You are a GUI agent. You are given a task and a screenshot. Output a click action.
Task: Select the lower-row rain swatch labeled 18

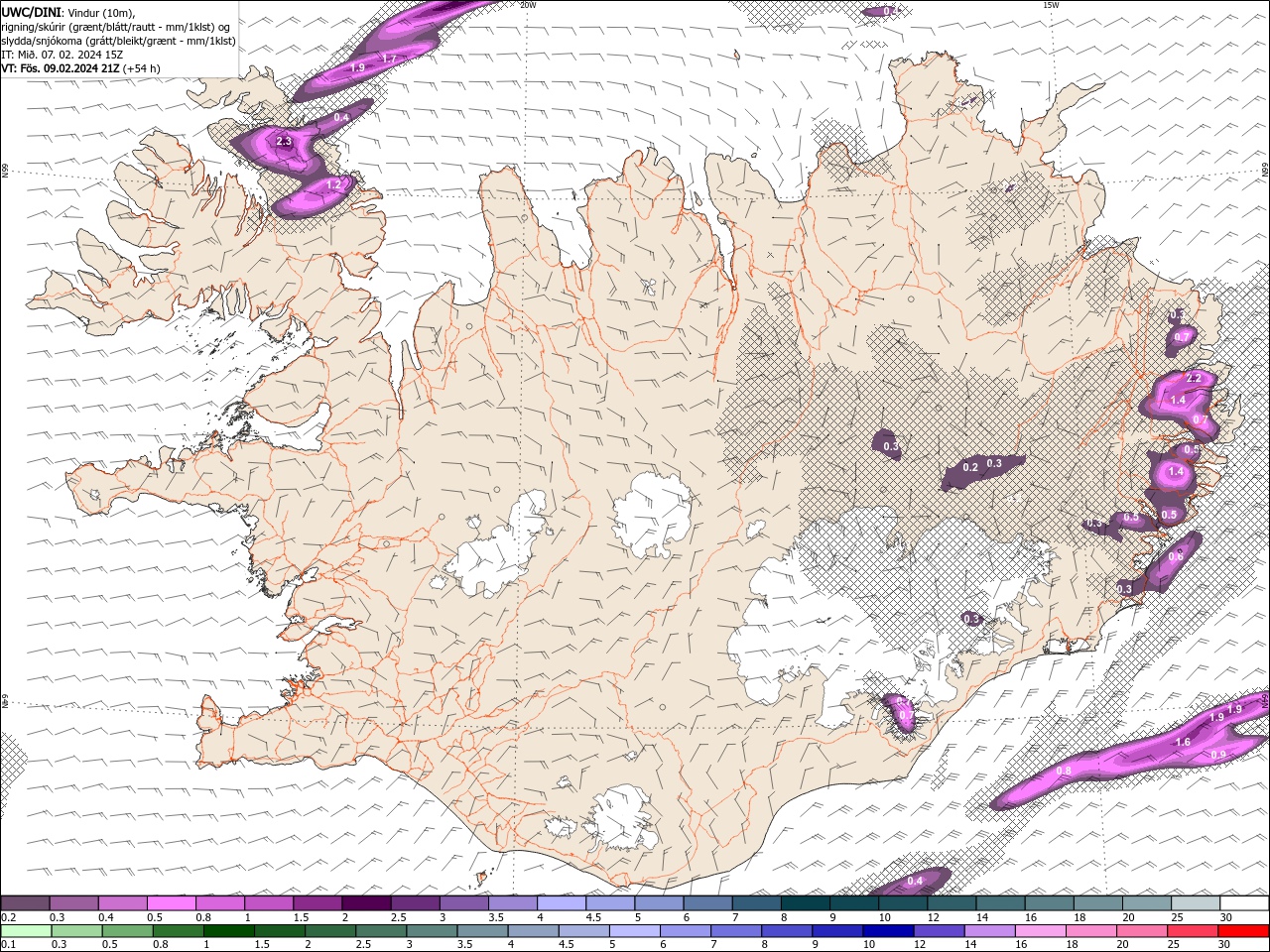[1089, 931]
